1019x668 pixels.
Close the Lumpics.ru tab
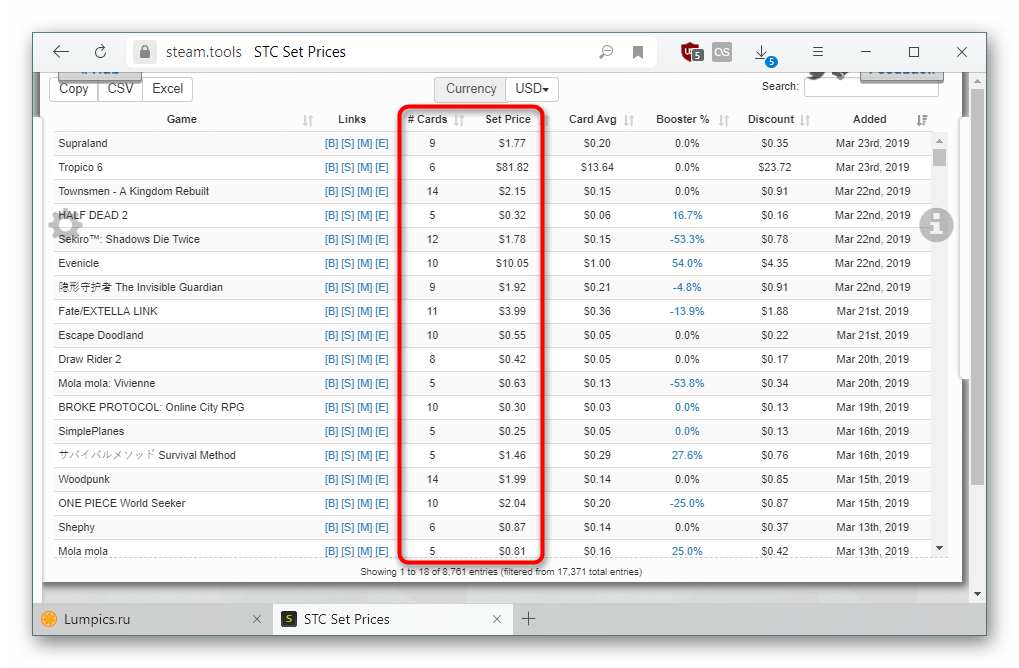point(257,619)
